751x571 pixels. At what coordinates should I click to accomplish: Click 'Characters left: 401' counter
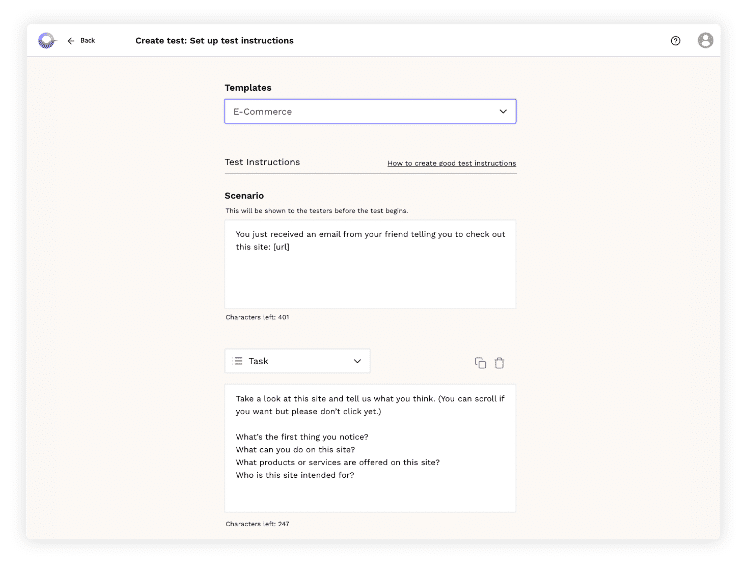pyautogui.click(x=257, y=317)
